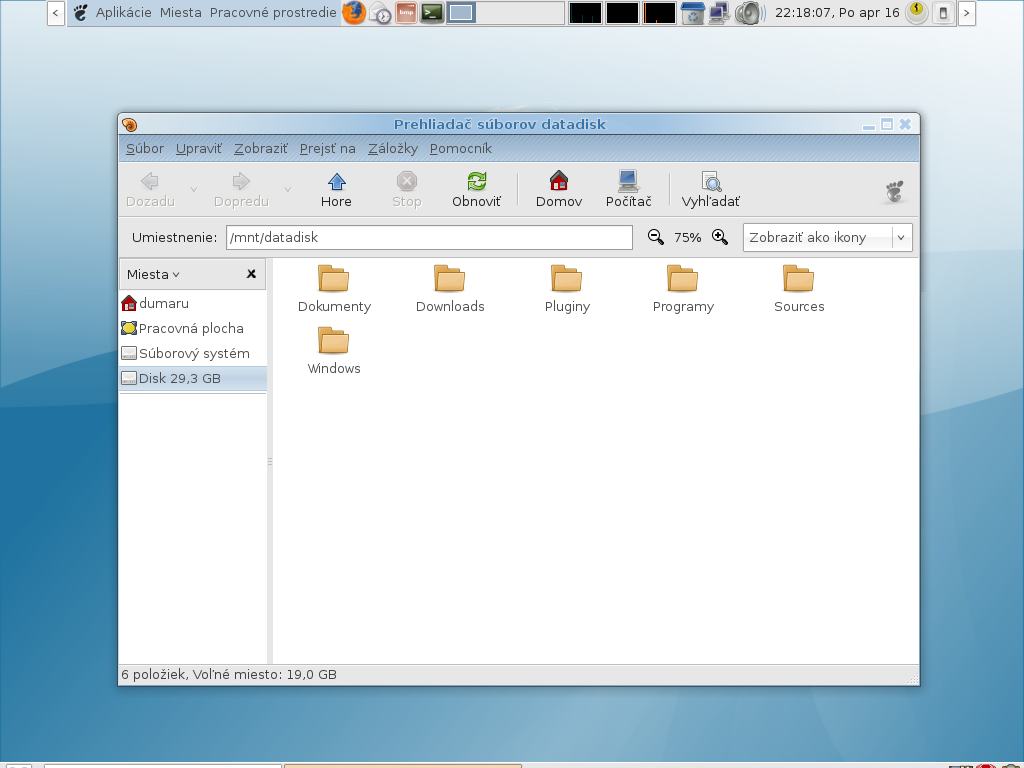Screen dimensions: 1024x768
Task: Close the Miesta side pane
Action: coord(251,274)
